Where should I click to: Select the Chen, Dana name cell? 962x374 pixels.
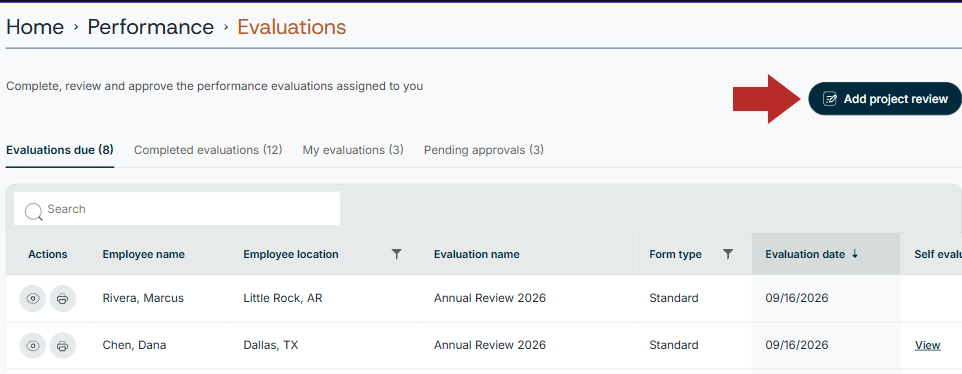[134, 345]
